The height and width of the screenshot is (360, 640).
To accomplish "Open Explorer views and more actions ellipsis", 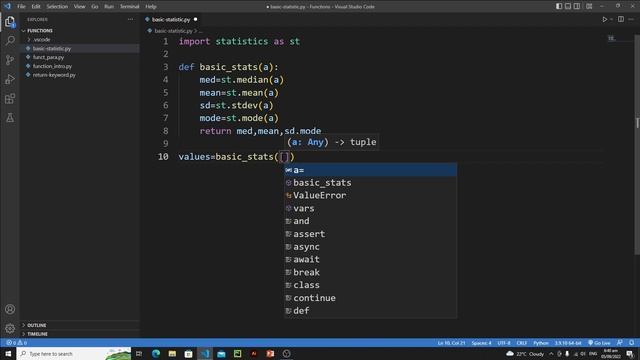I will pyautogui.click(x=130, y=19).
